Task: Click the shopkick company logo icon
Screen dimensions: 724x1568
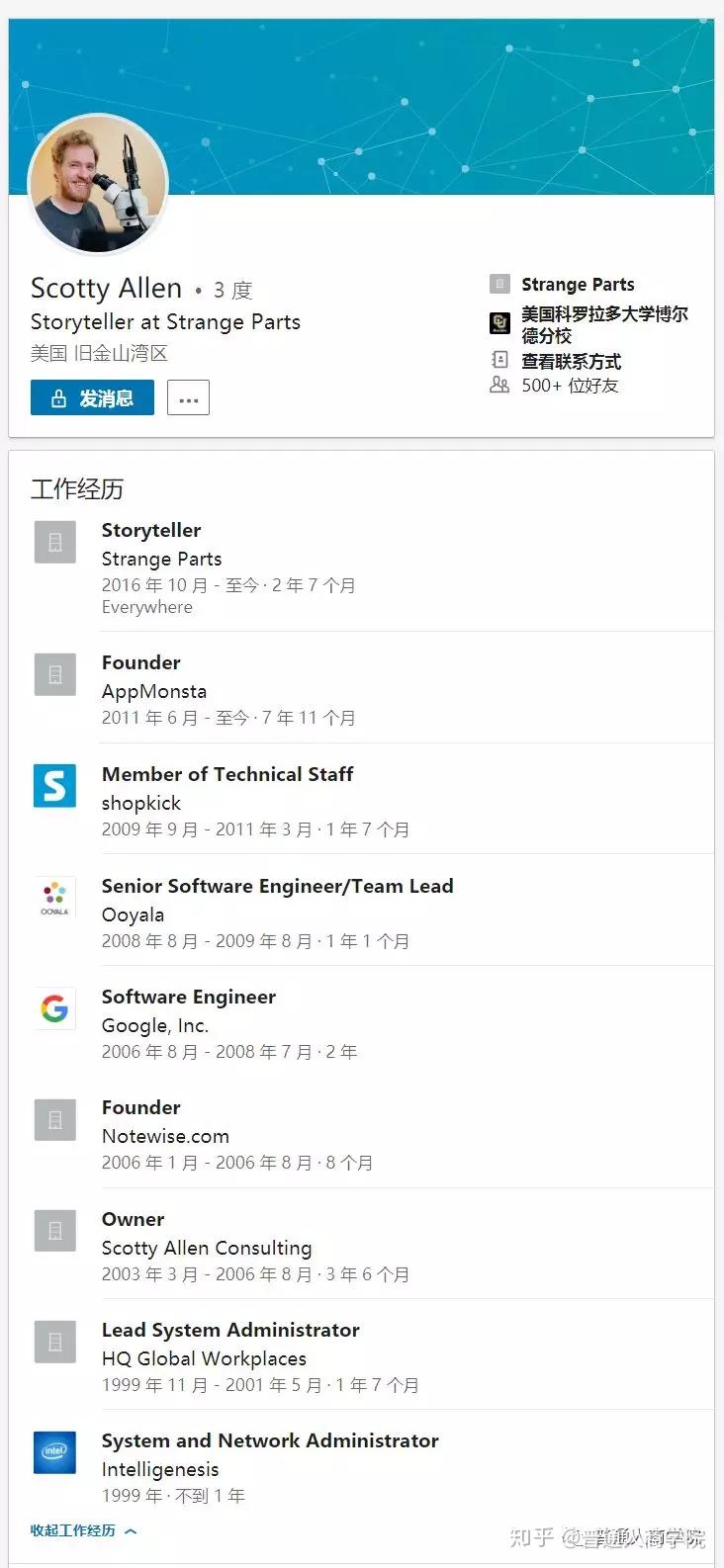Action: tap(54, 786)
